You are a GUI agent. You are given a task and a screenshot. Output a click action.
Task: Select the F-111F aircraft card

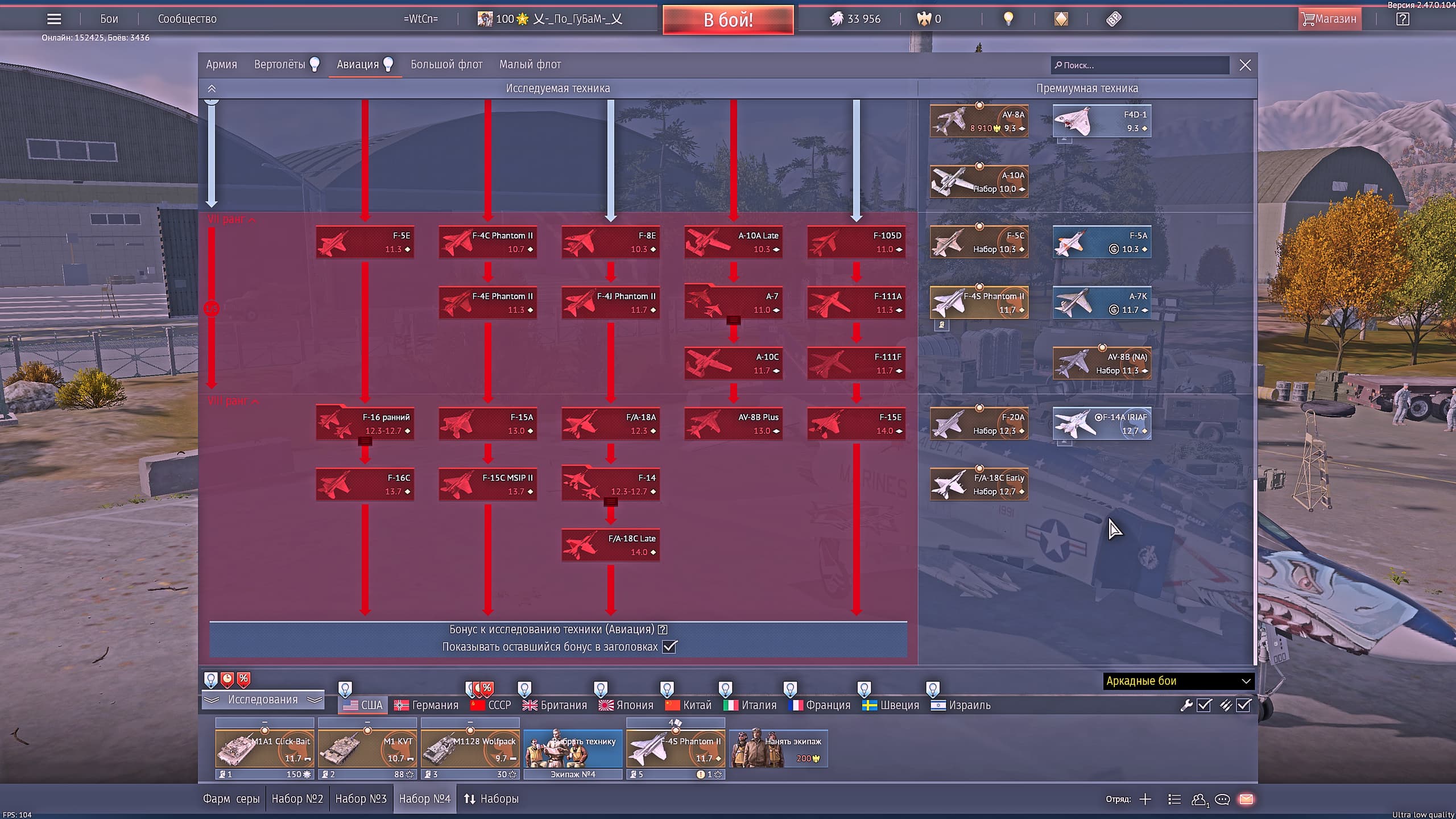click(x=857, y=363)
